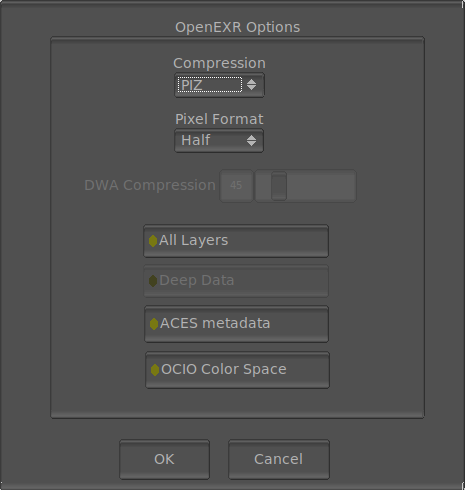Open the Compression dropdown showing PIZ
The width and height of the screenshot is (465, 490).
219,85
